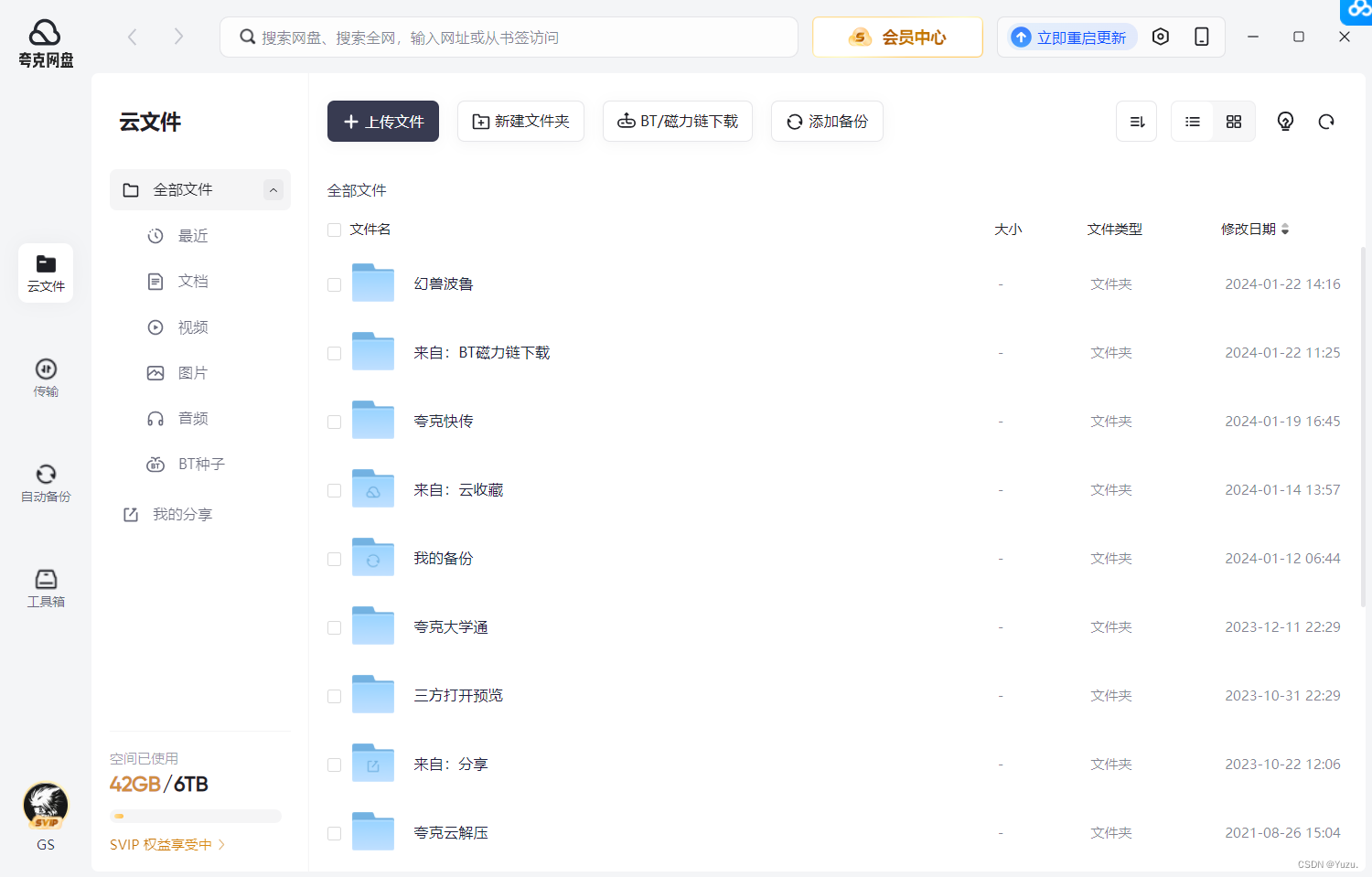
Task: Refresh the file list
Action: pos(1325,121)
